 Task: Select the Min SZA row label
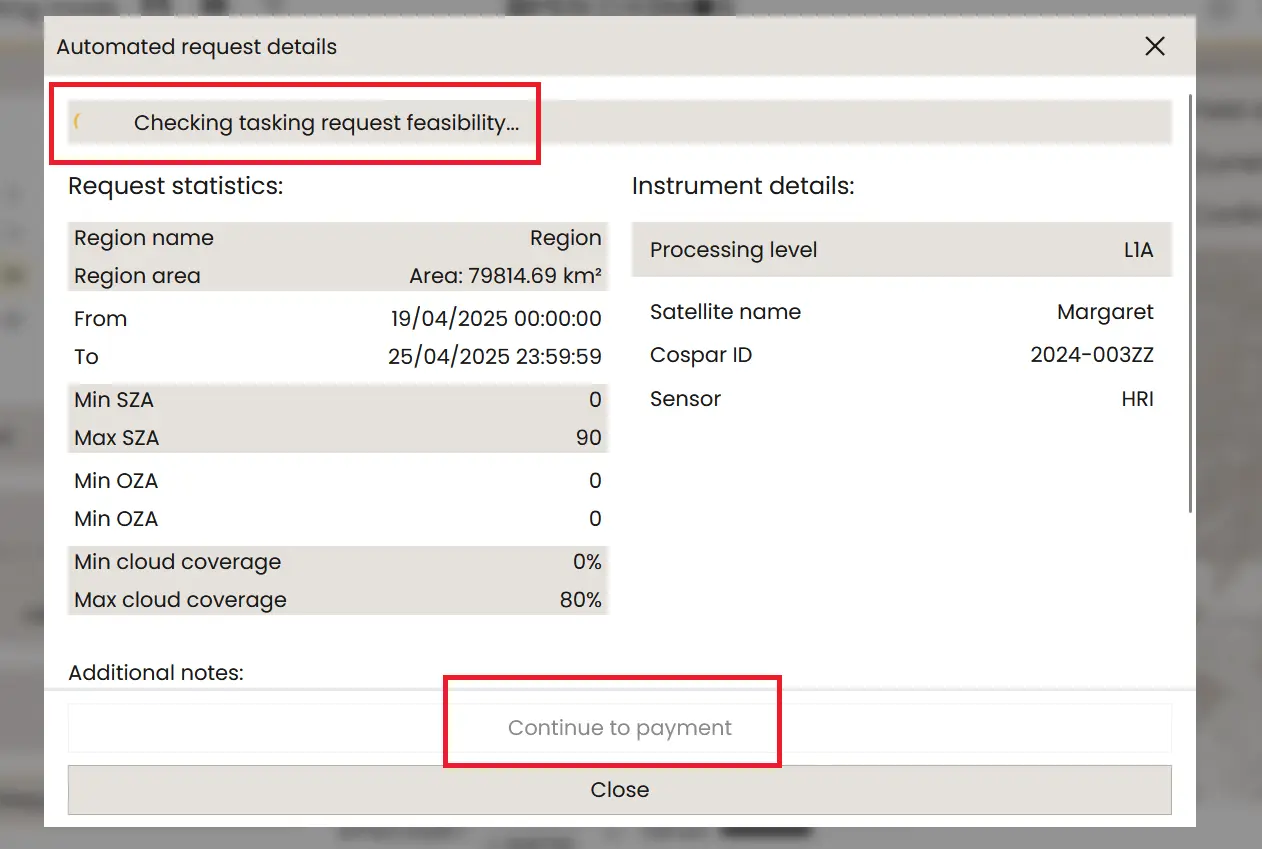pyautogui.click(x=114, y=400)
